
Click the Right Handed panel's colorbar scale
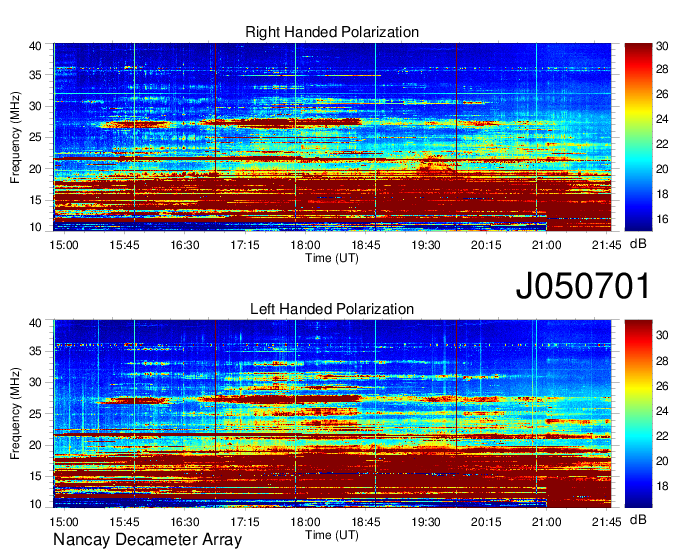[638, 137]
